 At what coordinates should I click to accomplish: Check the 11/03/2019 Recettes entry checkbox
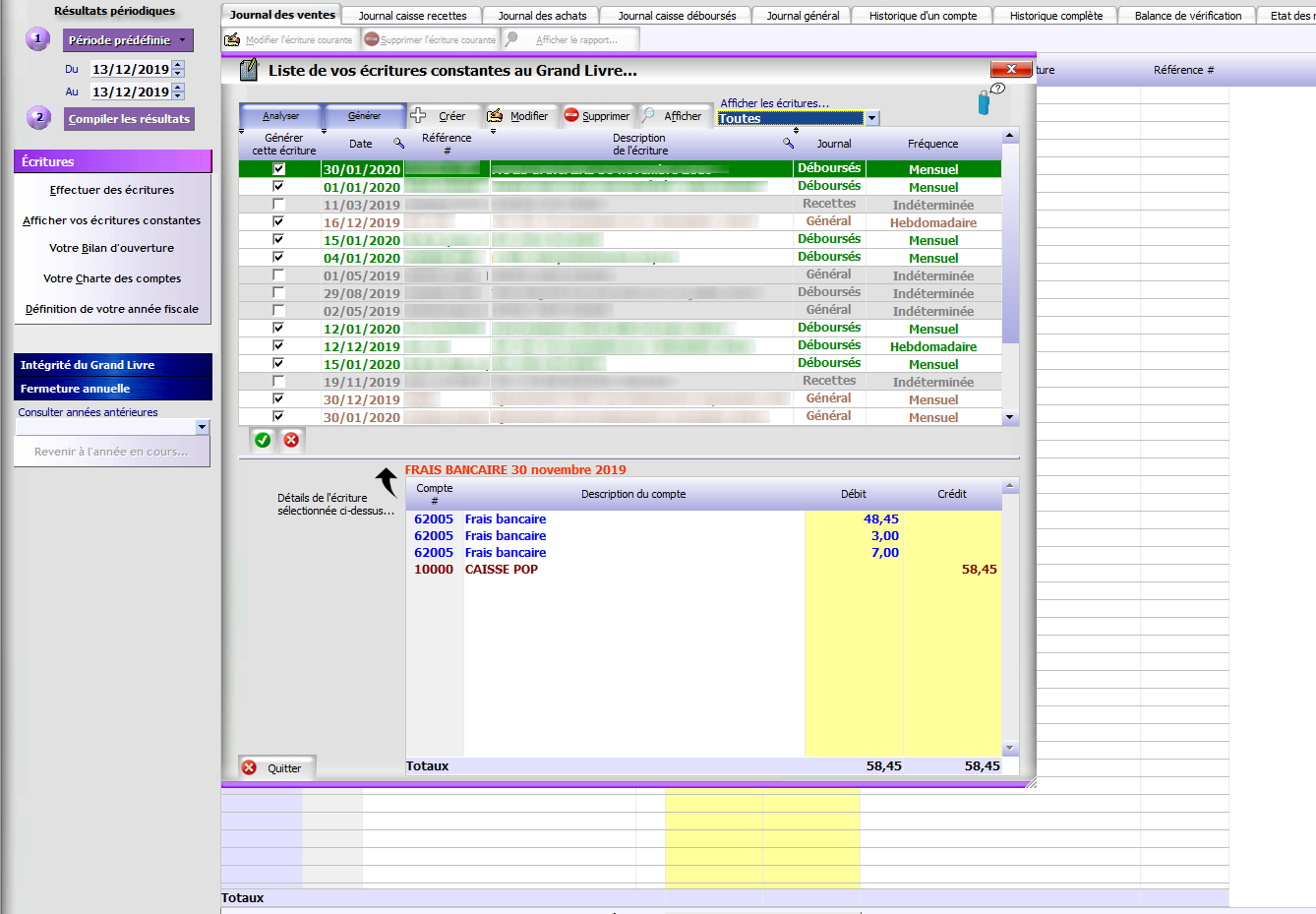[x=278, y=205]
